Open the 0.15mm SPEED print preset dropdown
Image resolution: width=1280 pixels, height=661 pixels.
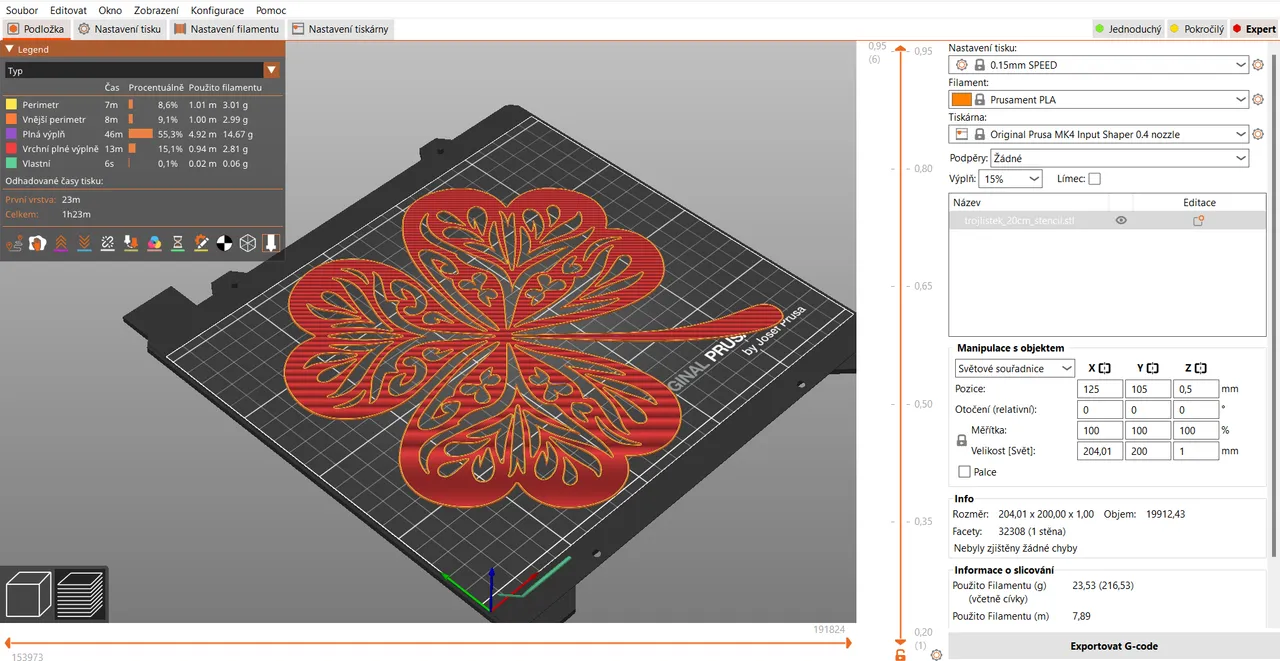pyautogui.click(x=1099, y=65)
